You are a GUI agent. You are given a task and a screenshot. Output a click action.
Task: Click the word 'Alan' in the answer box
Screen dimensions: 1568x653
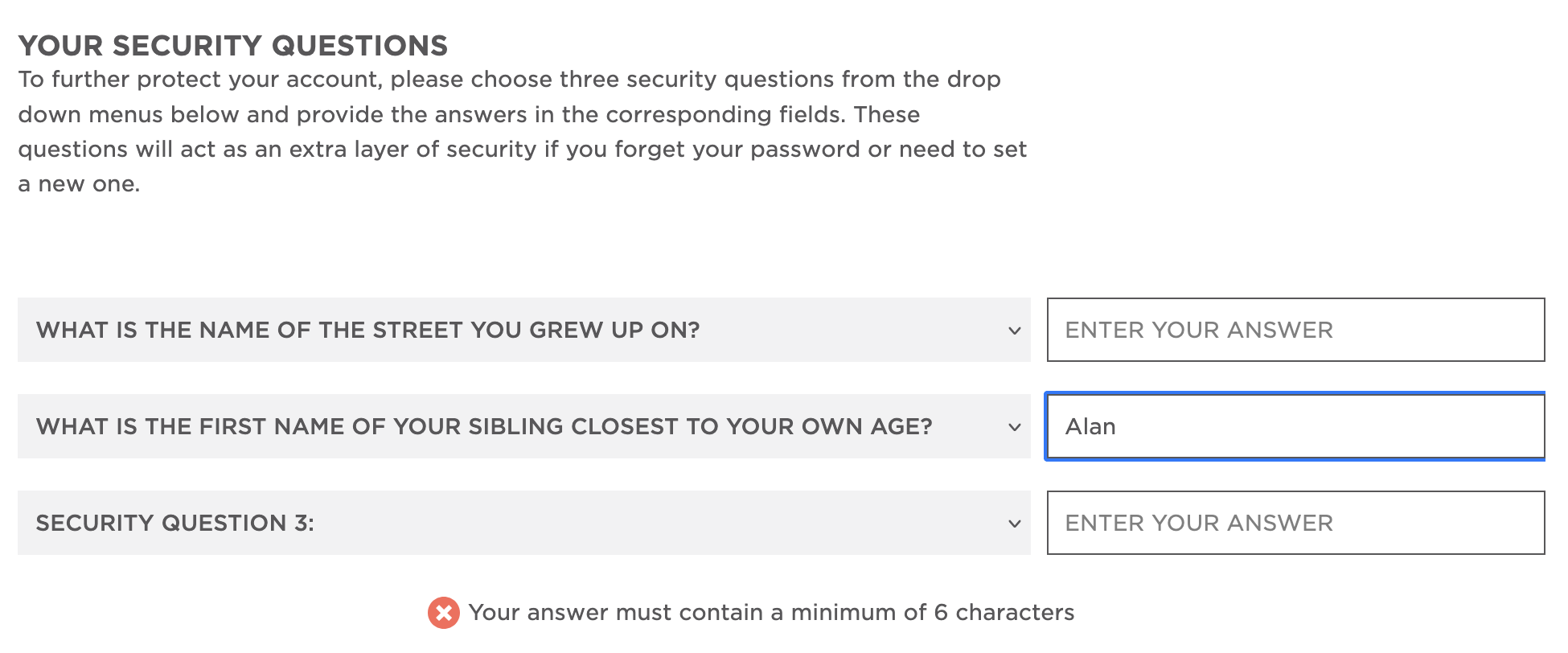pyautogui.click(x=1090, y=426)
